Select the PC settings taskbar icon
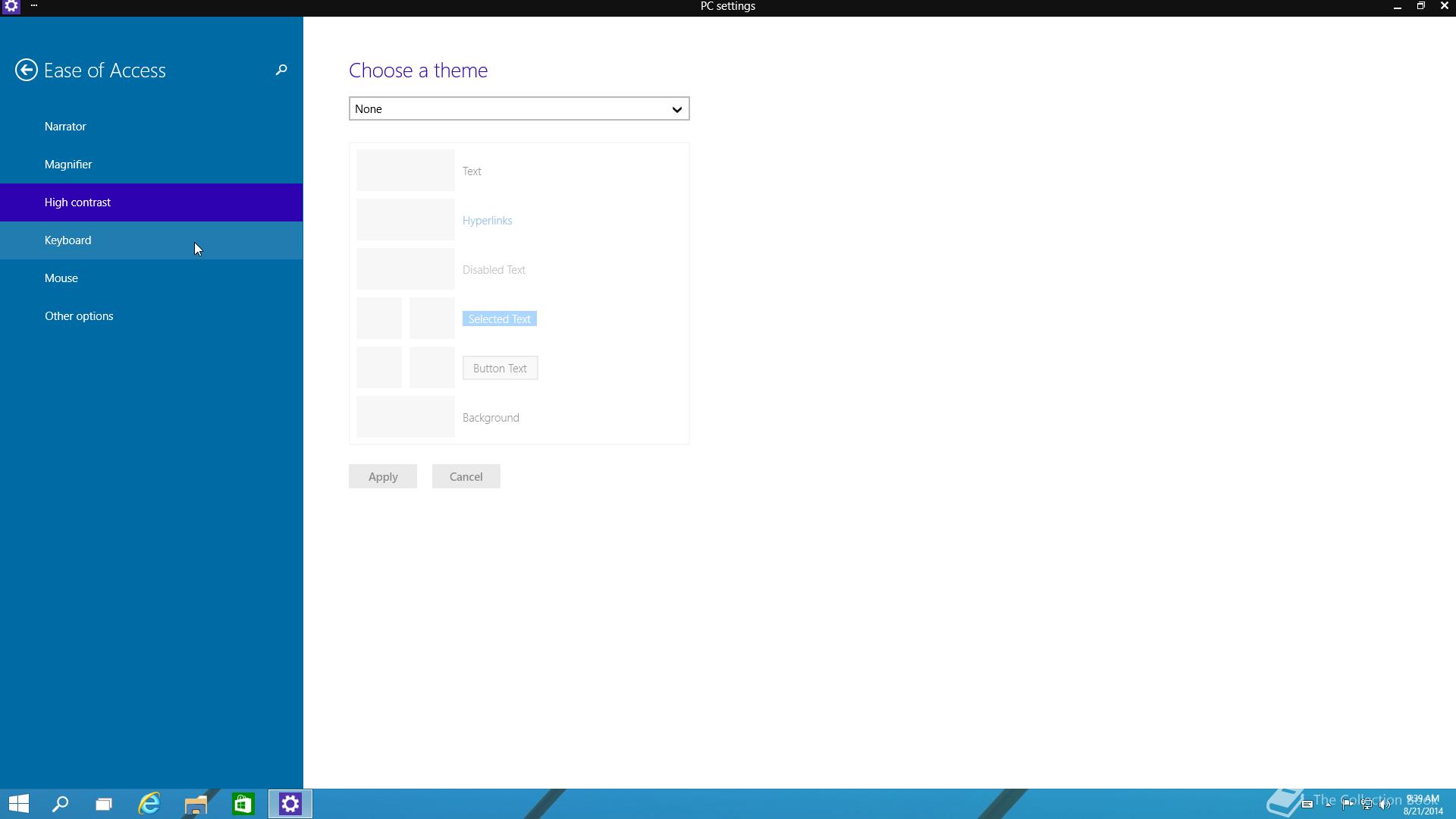 coord(290,804)
